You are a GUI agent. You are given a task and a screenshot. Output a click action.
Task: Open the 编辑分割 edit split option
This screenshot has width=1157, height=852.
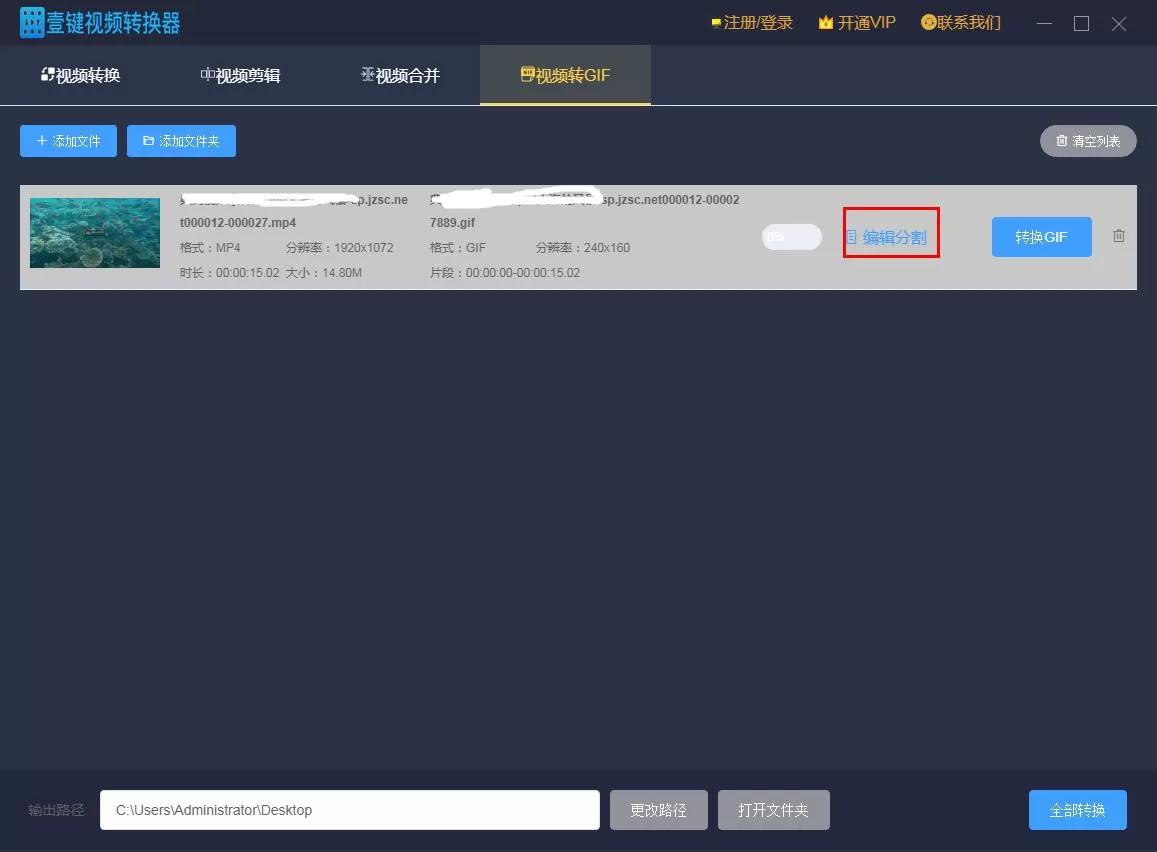point(886,238)
